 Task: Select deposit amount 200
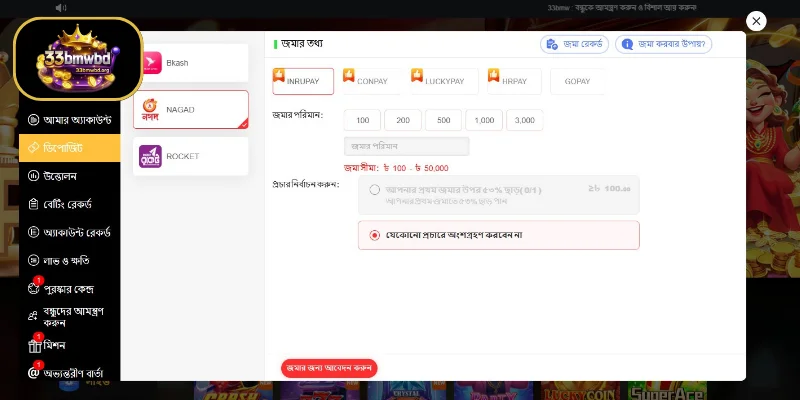tap(403, 120)
